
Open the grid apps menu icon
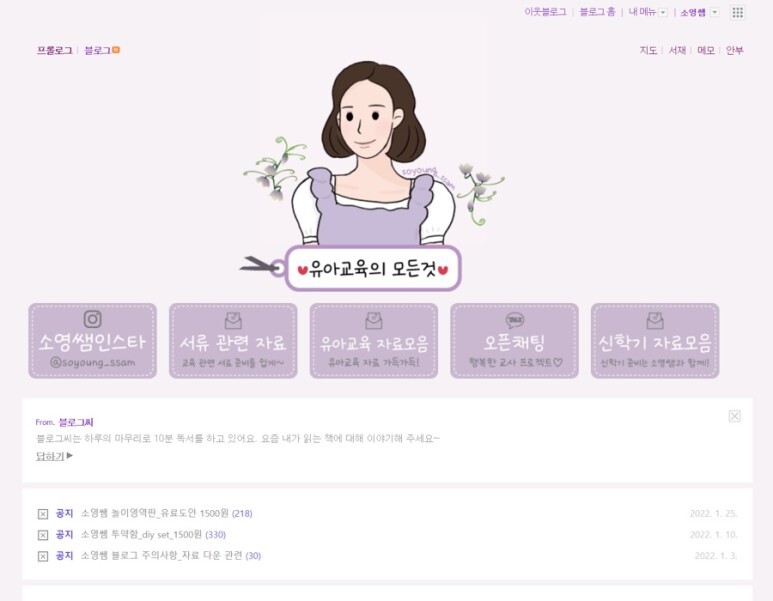point(738,12)
